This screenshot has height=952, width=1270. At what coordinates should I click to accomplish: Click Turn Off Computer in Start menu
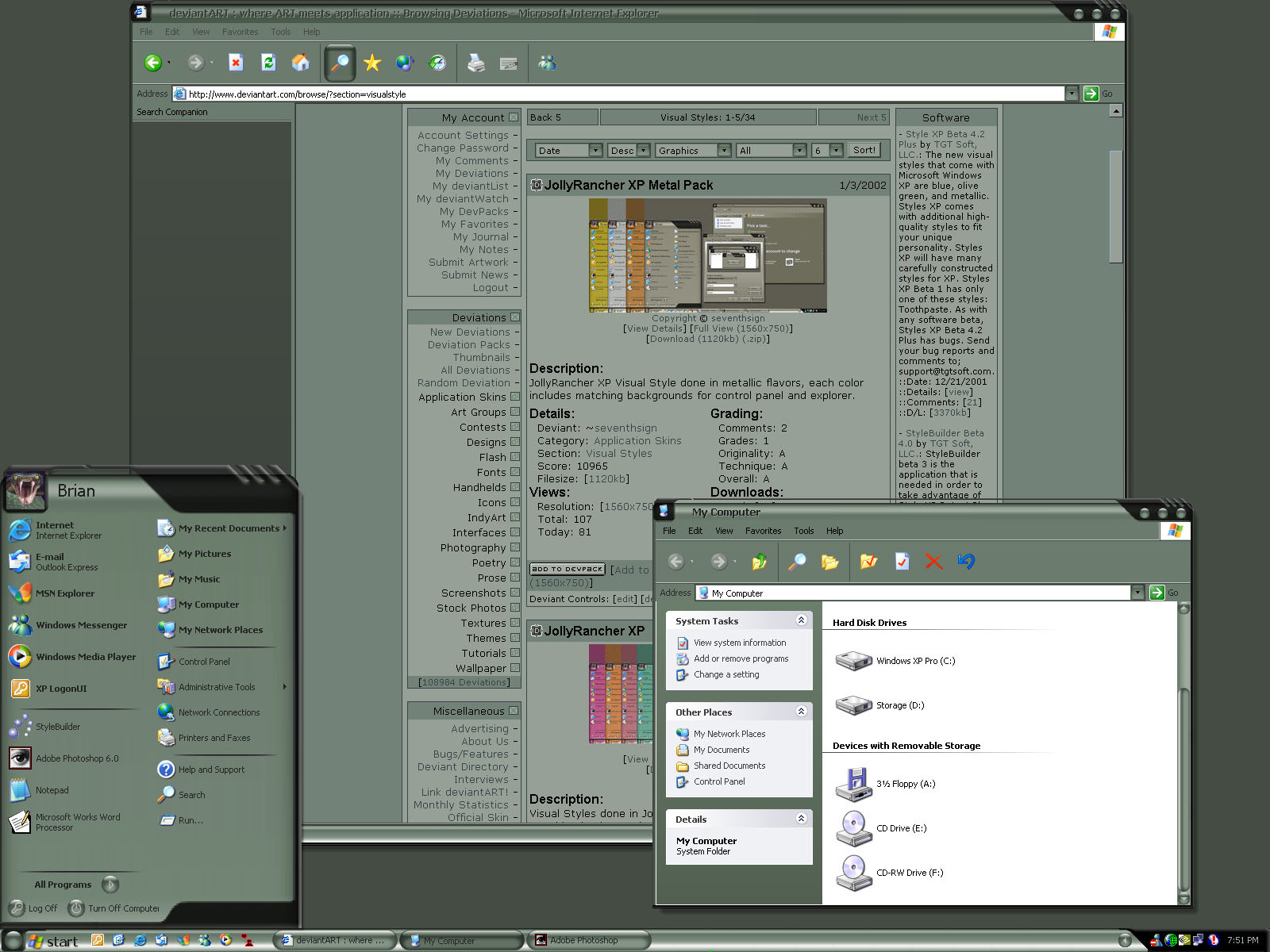(x=114, y=908)
